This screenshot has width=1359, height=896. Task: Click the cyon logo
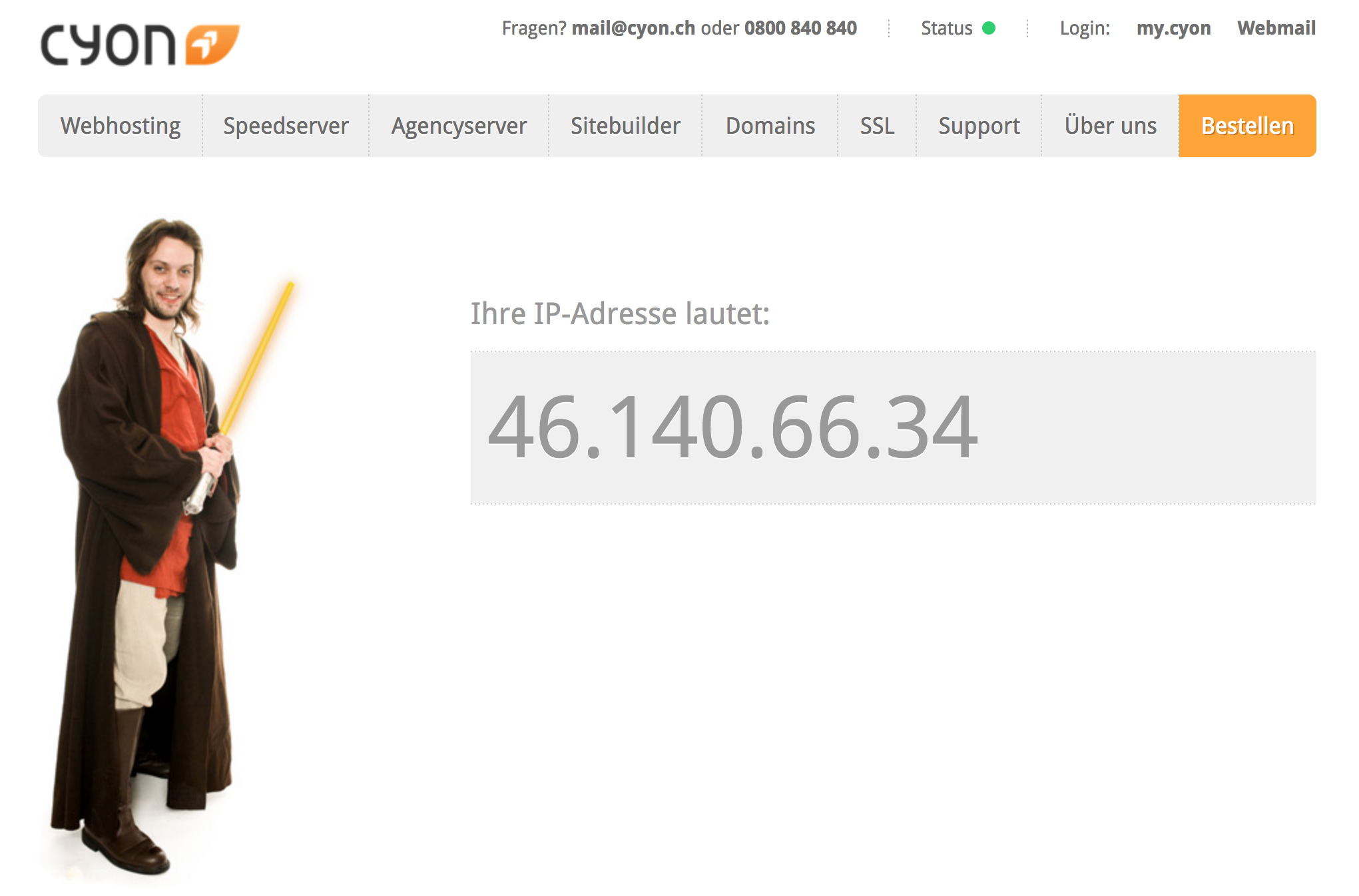[x=140, y=45]
